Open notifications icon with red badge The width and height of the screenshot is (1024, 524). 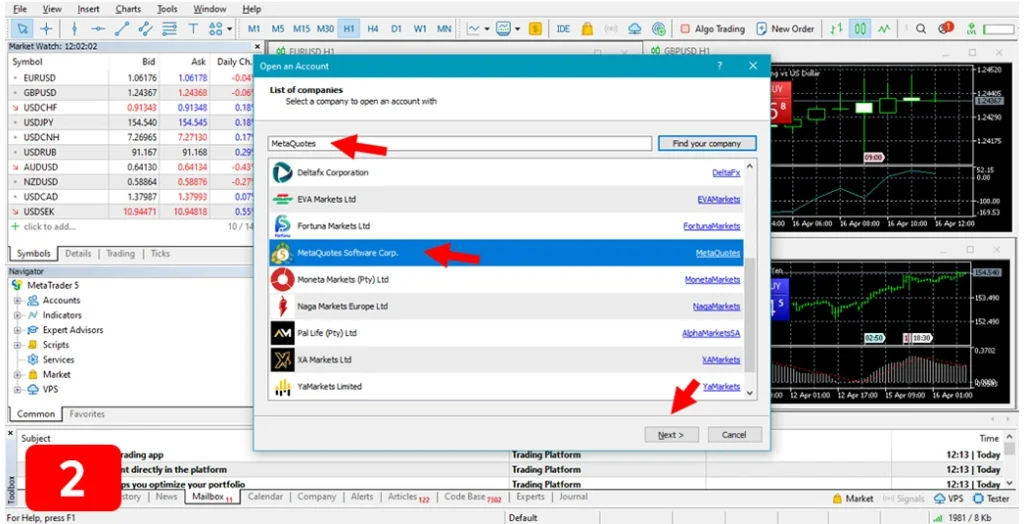point(945,28)
